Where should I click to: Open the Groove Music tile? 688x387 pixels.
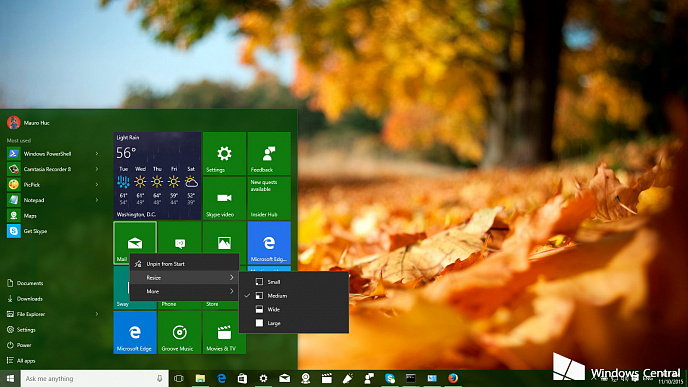pyautogui.click(x=179, y=332)
